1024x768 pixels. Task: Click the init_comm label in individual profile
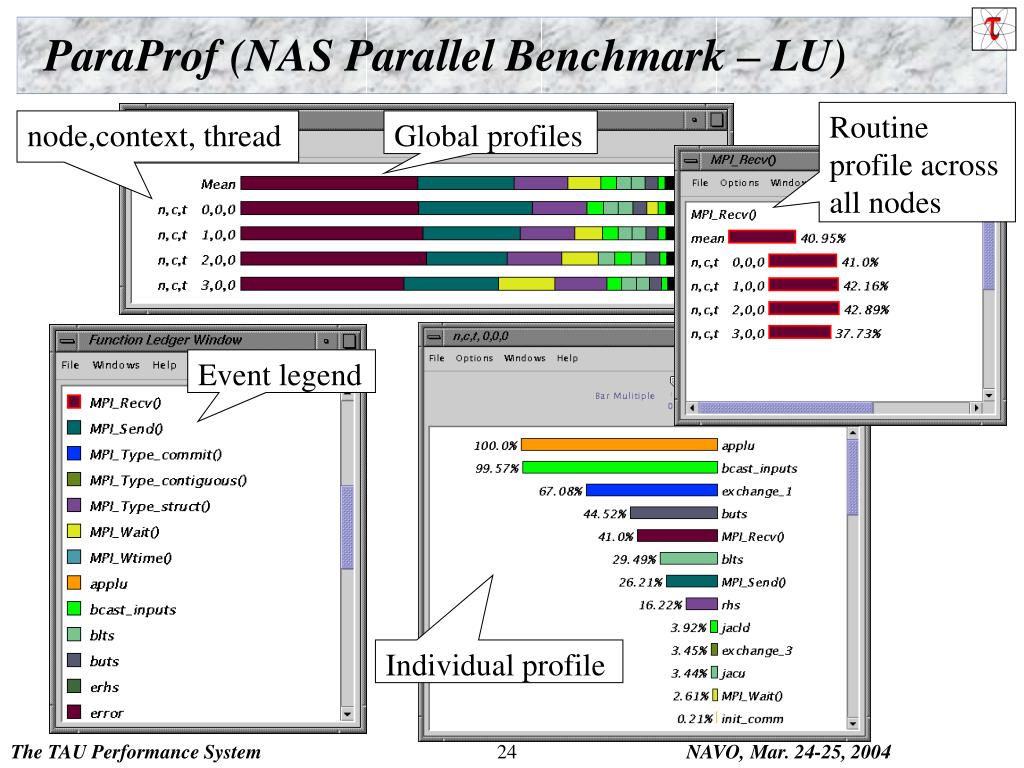click(x=752, y=718)
